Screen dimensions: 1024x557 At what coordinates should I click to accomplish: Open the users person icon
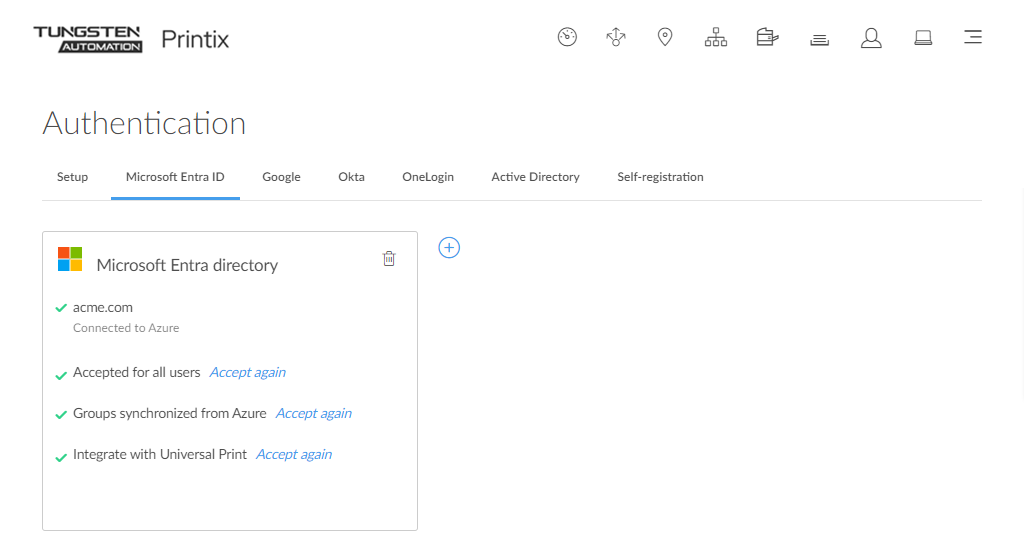[871, 38]
